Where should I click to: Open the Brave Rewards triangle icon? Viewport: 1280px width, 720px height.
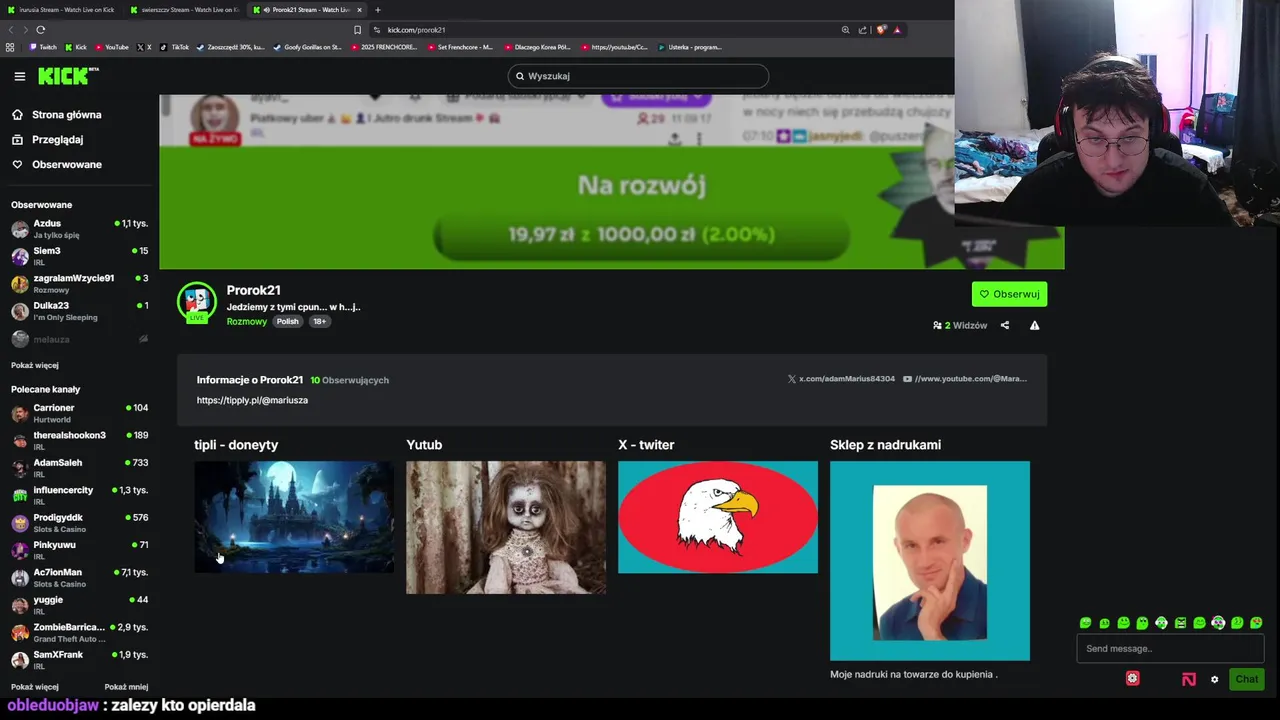(x=897, y=30)
